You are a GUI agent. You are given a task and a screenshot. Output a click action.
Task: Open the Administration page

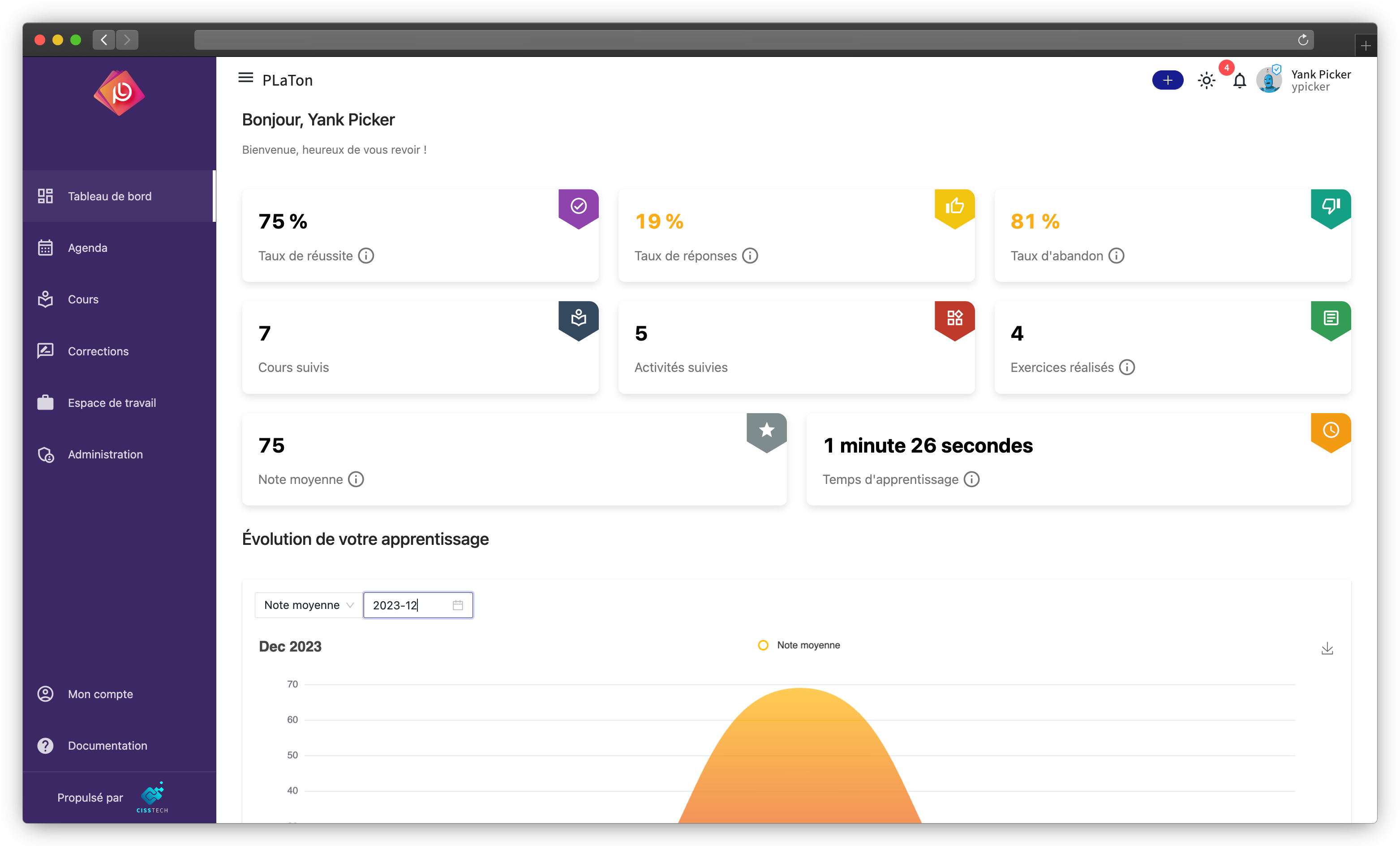coord(118,454)
